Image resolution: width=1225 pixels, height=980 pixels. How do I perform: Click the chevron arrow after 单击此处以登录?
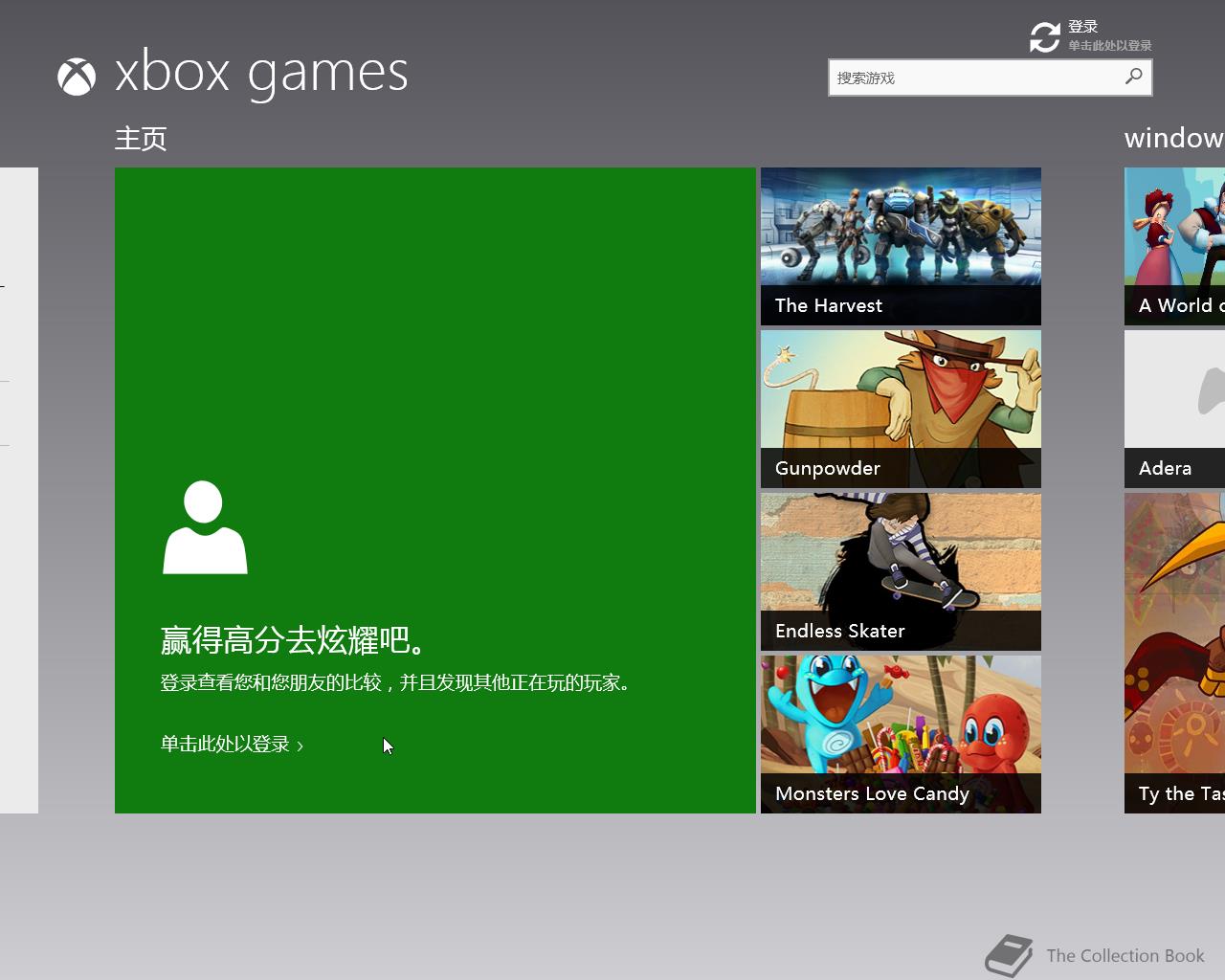coord(300,746)
